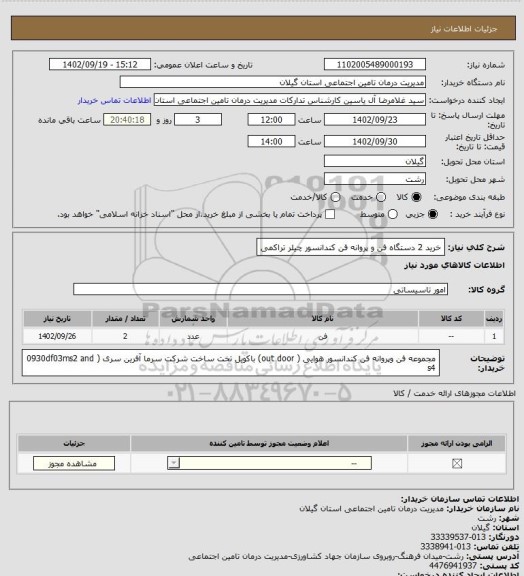Image resolution: width=524 pixels, height=576 pixels.
Task: Click the ردیف column header
Action: (x=494, y=318)
